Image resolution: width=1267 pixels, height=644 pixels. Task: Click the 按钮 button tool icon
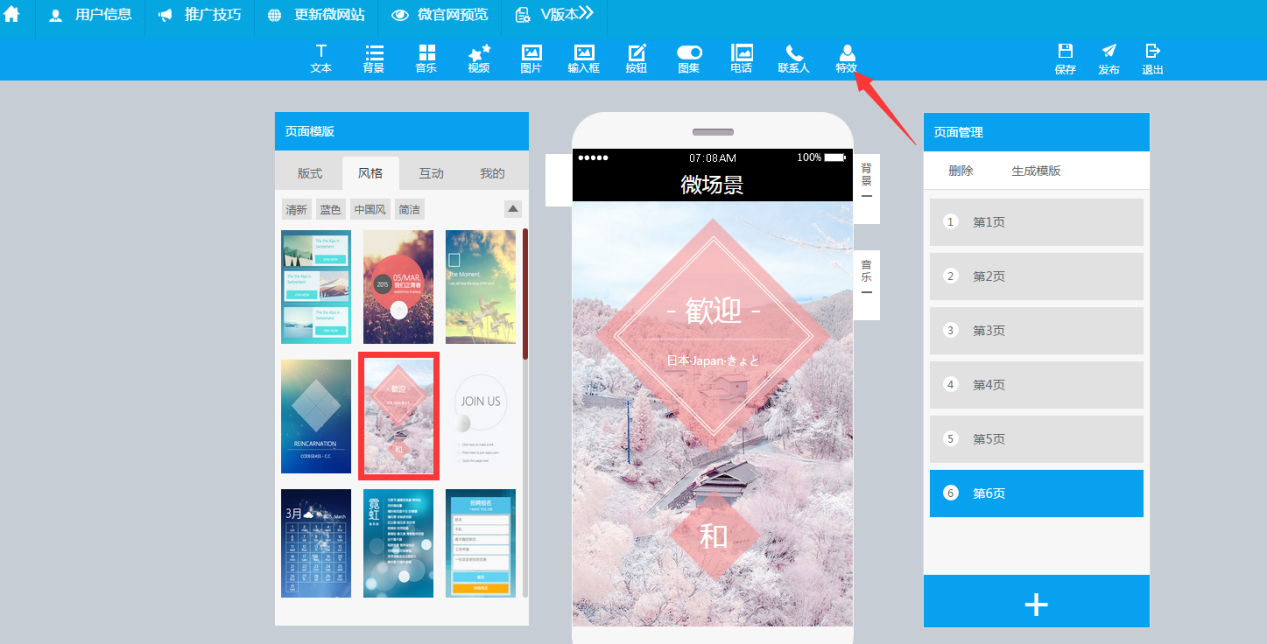click(x=636, y=58)
